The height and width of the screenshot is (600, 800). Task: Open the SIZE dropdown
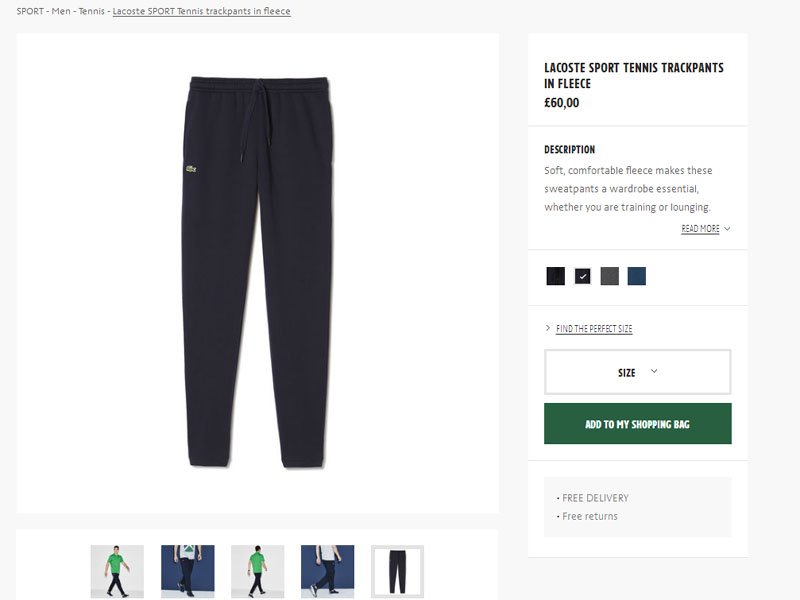tap(637, 372)
